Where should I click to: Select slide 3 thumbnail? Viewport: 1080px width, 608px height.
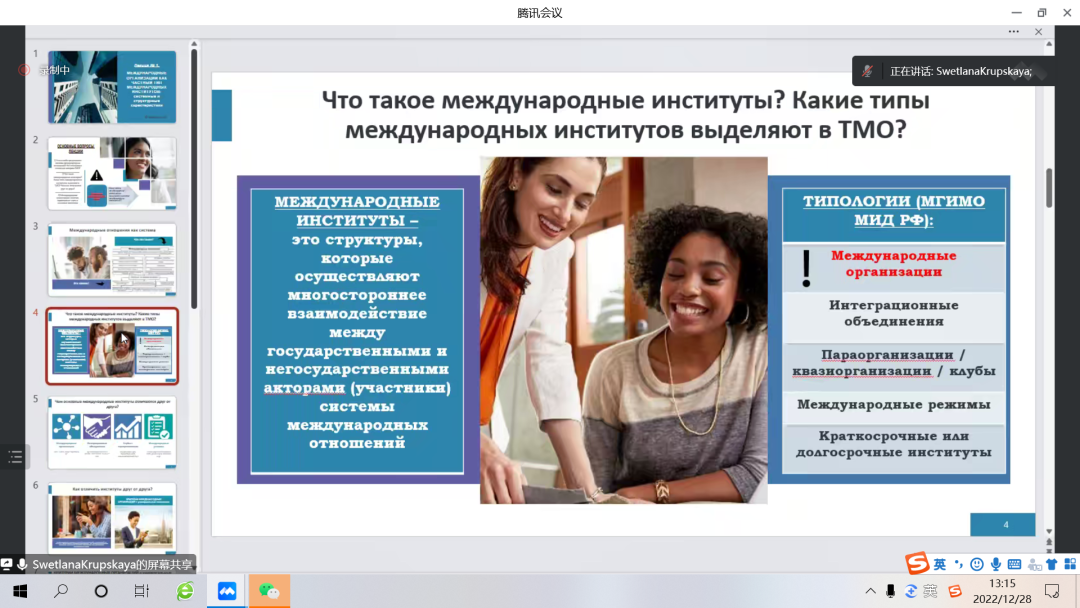[112, 259]
